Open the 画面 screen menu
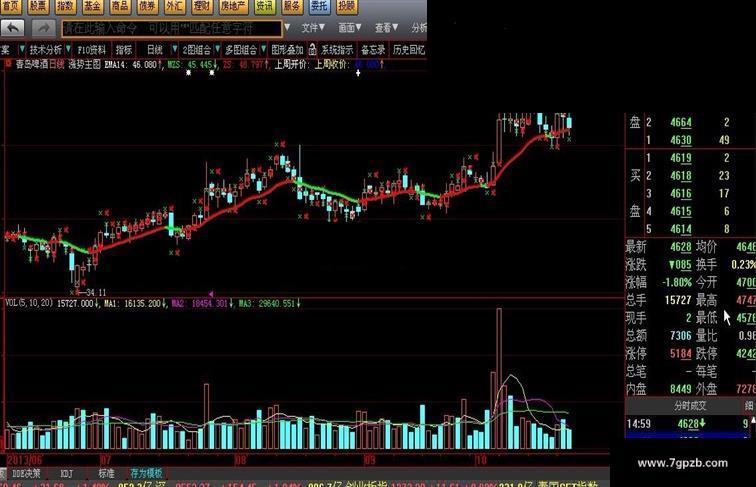 pos(350,28)
